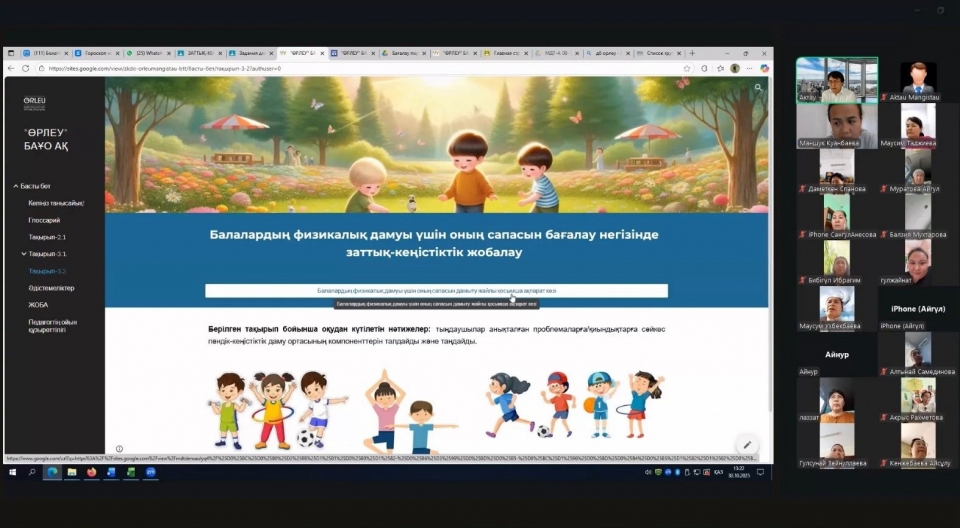Open the ЖОБА page link
Screen dimensions: 960x528
pos(38,305)
